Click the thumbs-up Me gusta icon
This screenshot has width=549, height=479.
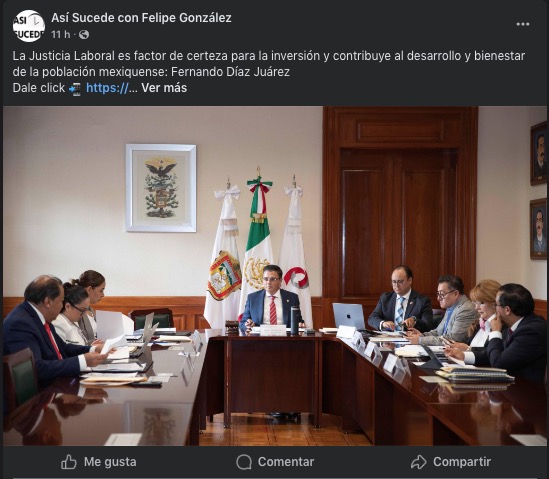click(x=69, y=462)
